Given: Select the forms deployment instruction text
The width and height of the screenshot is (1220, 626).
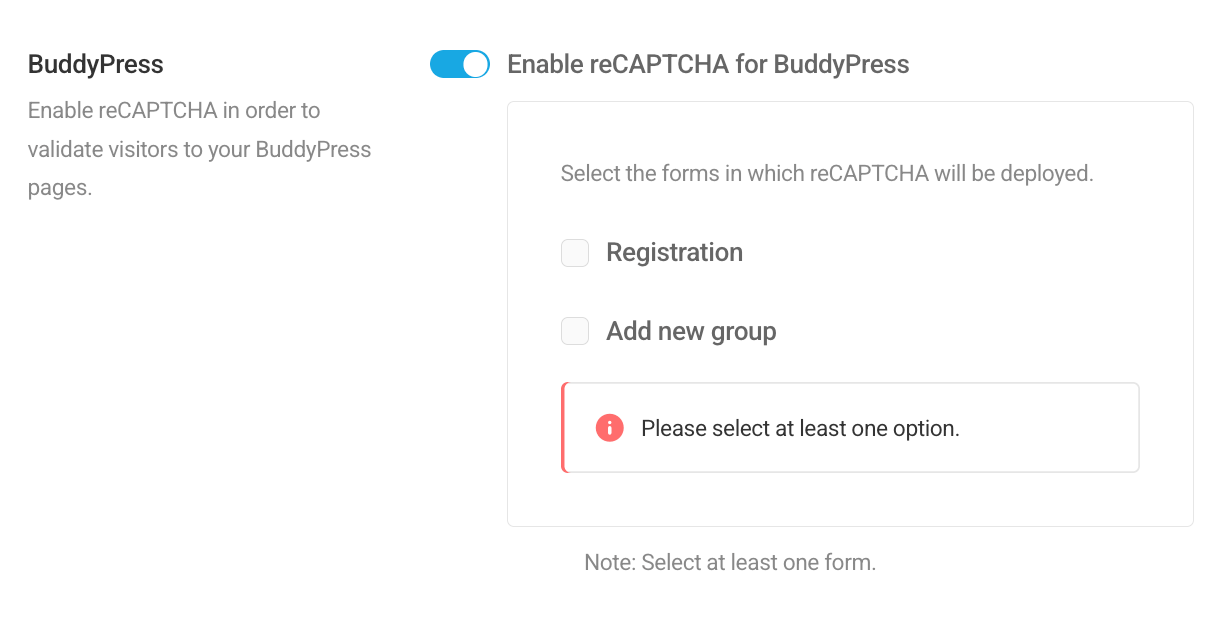Looking at the screenshot, I should point(827,173).
